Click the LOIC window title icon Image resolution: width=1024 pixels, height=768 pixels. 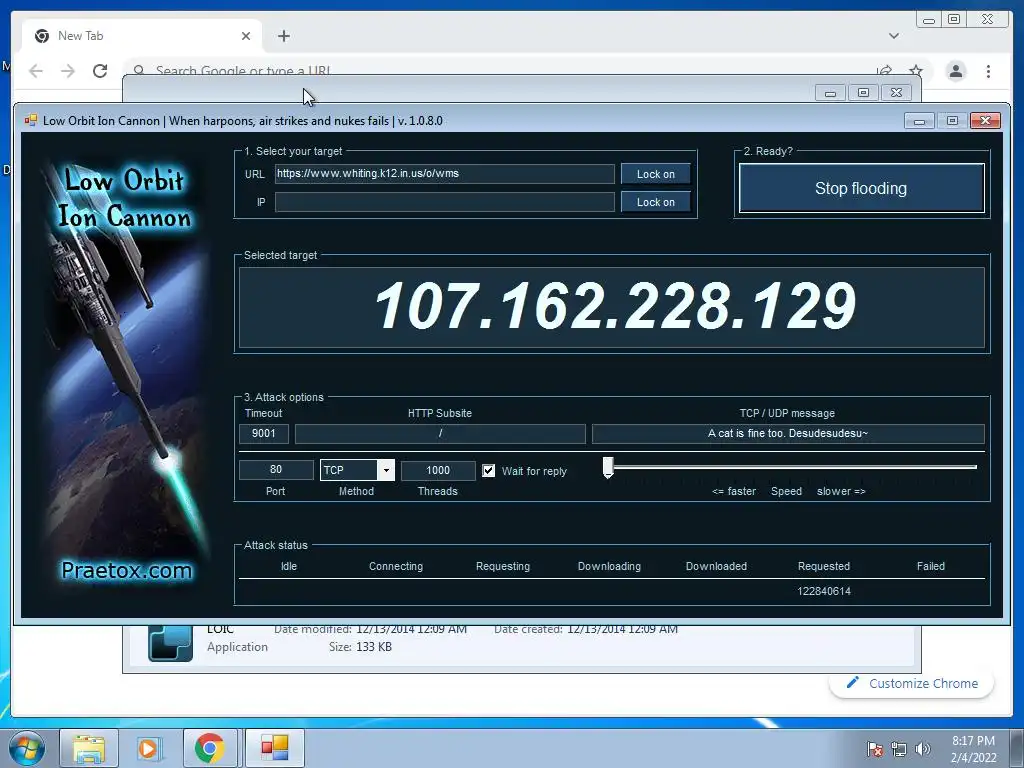pyautogui.click(x=31, y=120)
